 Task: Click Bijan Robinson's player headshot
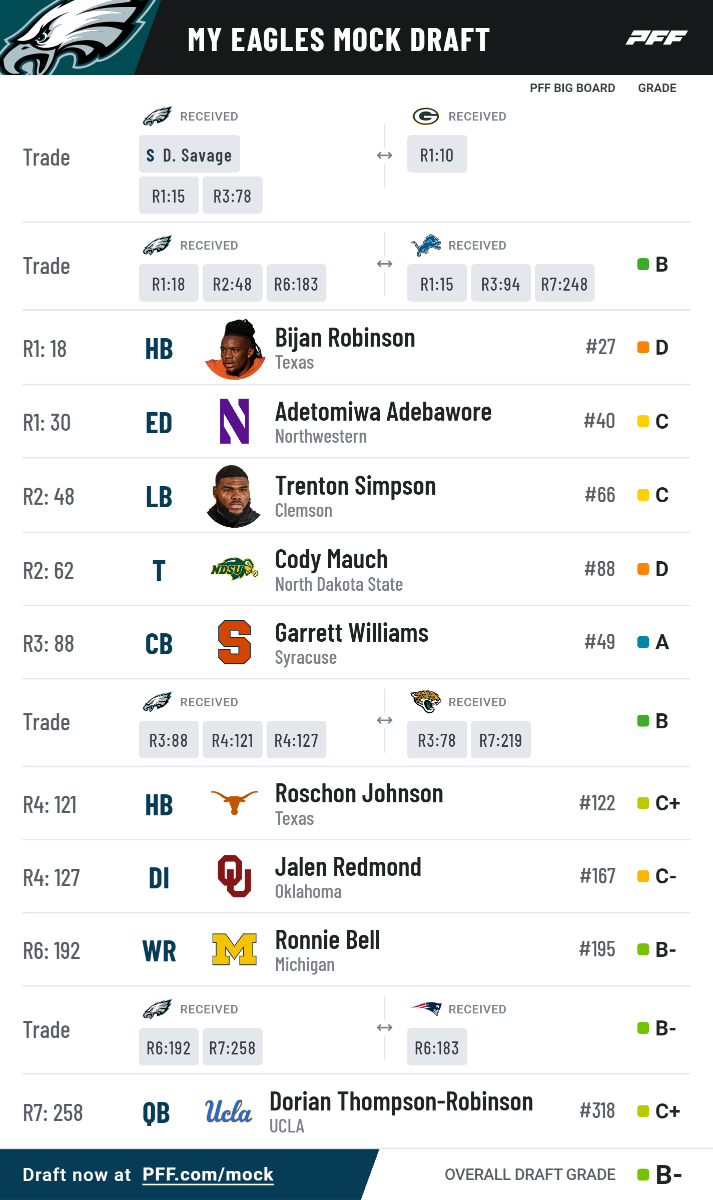pos(235,349)
